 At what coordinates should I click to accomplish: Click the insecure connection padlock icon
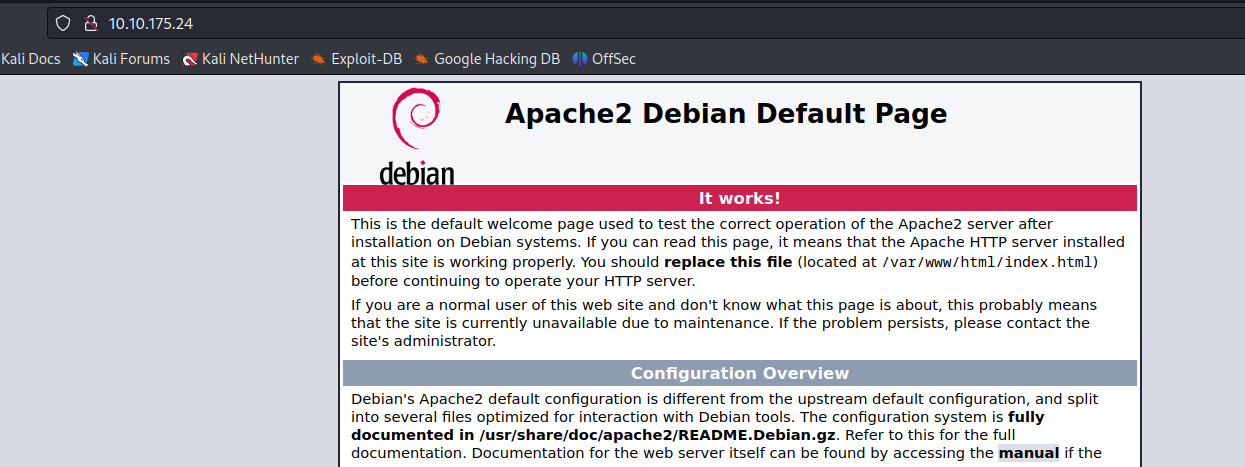click(x=90, y=23)
